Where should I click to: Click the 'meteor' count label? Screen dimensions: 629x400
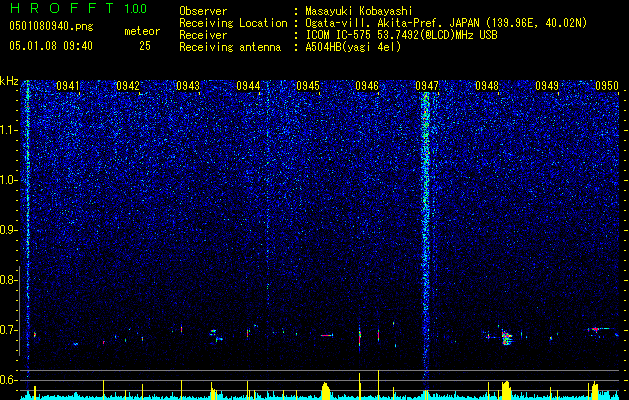coord(142,31)
